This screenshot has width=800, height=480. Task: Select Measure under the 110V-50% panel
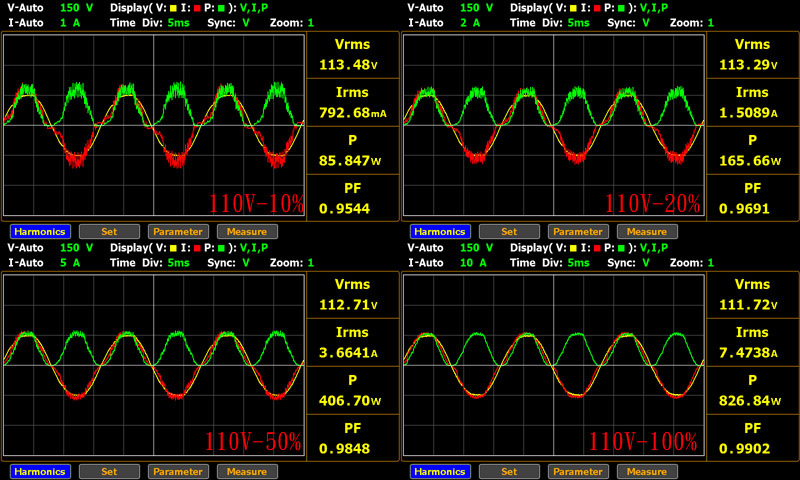247,472
